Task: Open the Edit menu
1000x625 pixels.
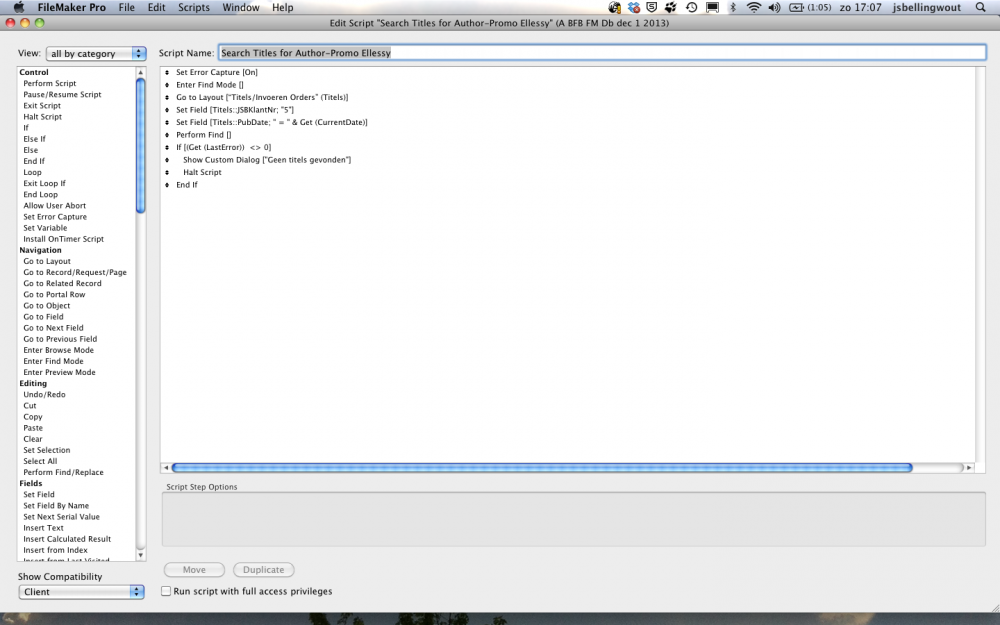Action: 156,8
